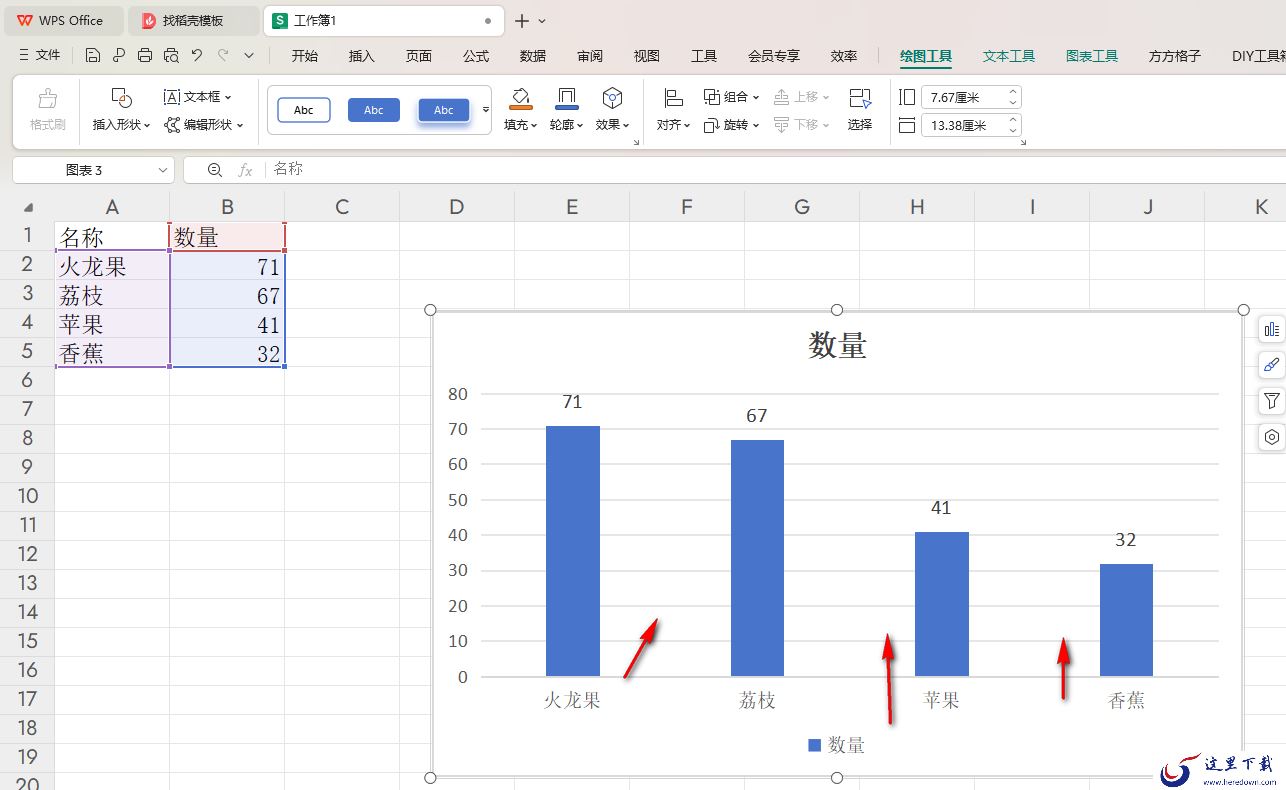The height and width of the screenshot is (790, 1286).
Task: Switch to the 找稻壳模板 tab
Action: [193, 20]
